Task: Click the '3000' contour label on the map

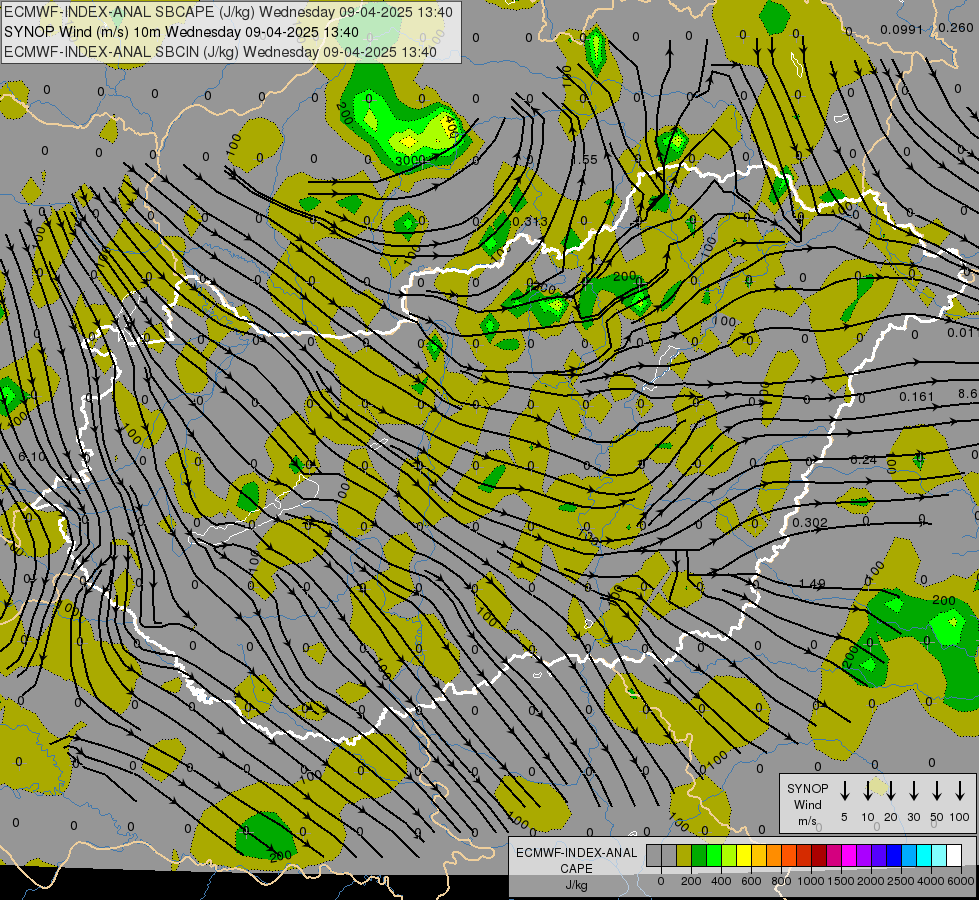Action: point(410,161)
